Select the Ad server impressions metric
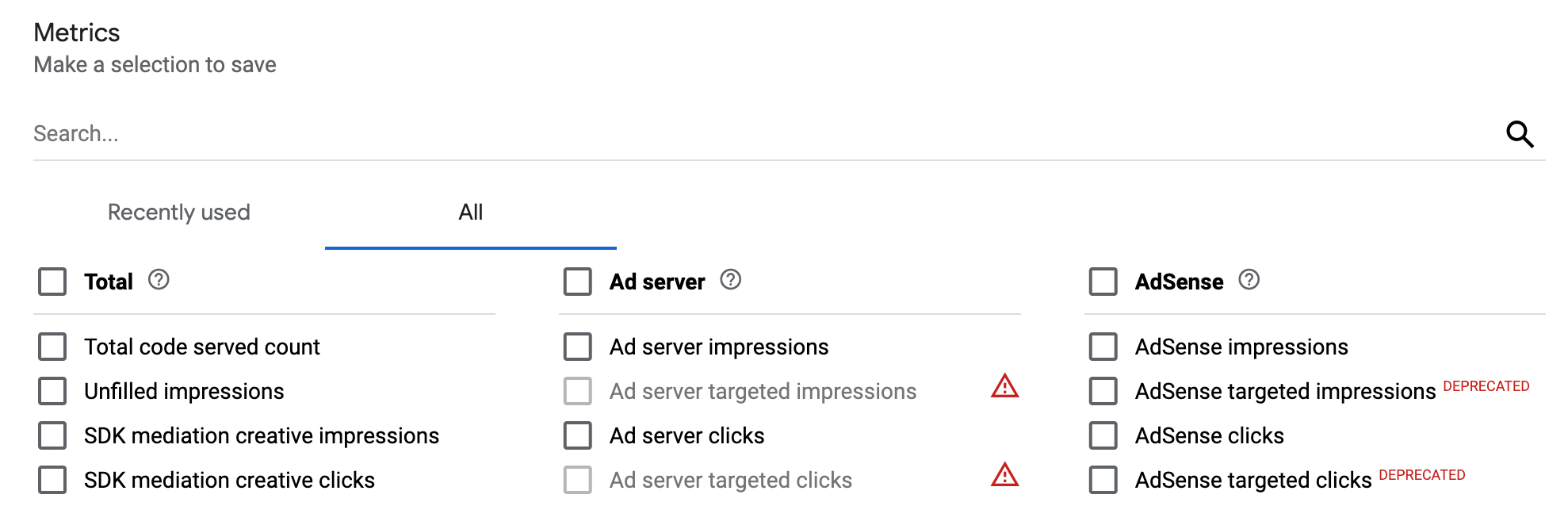 click(576, 347)
